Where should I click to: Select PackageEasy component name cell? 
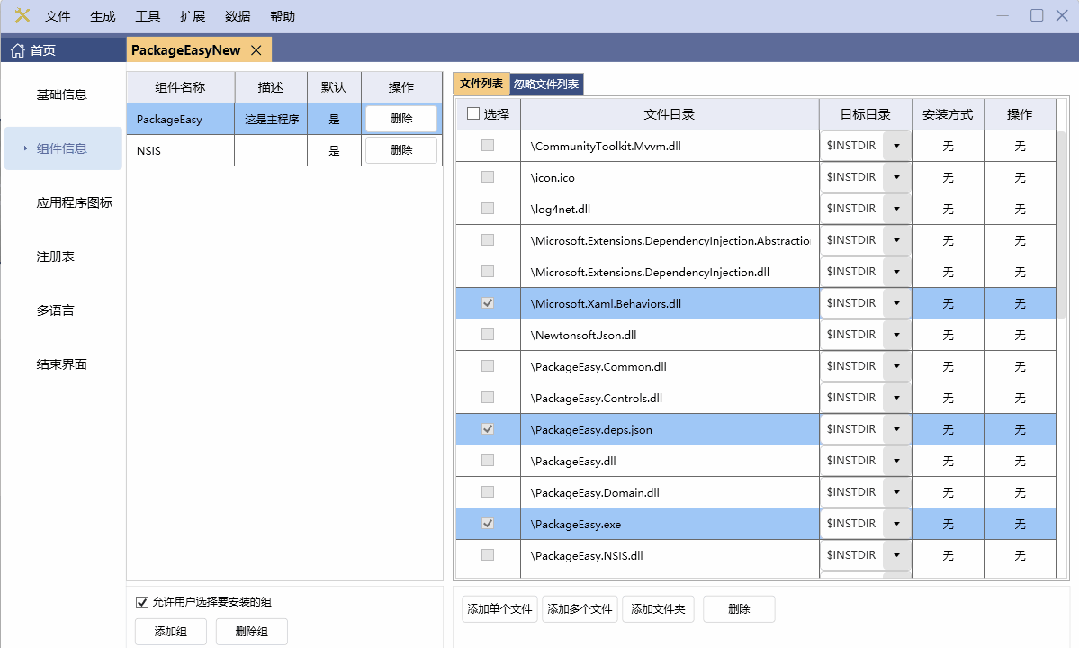(x=180, y=119)
